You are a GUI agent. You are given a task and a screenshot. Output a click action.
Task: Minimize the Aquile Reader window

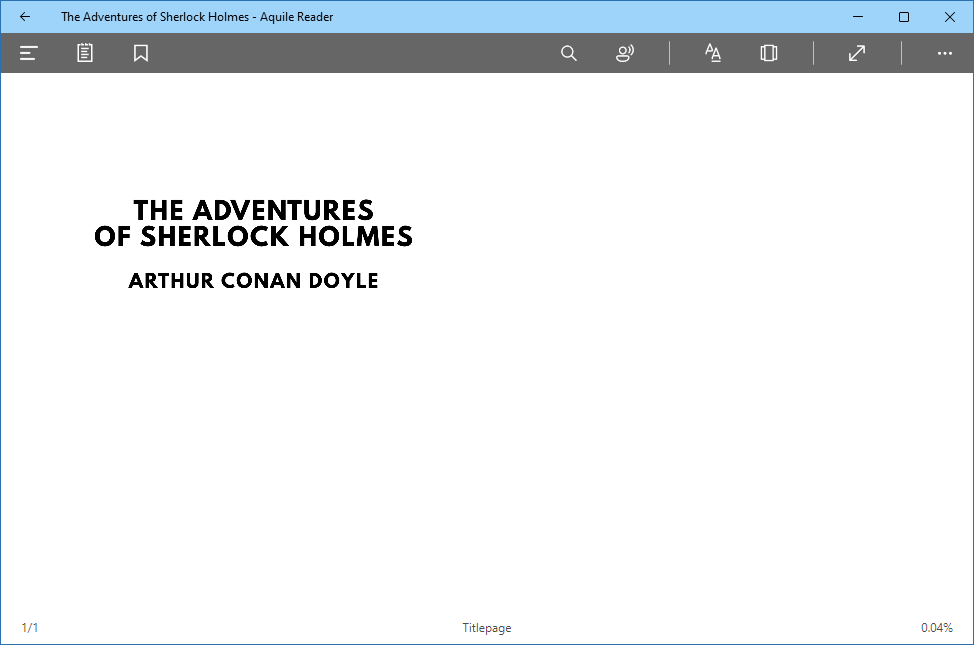pos(858,17)
